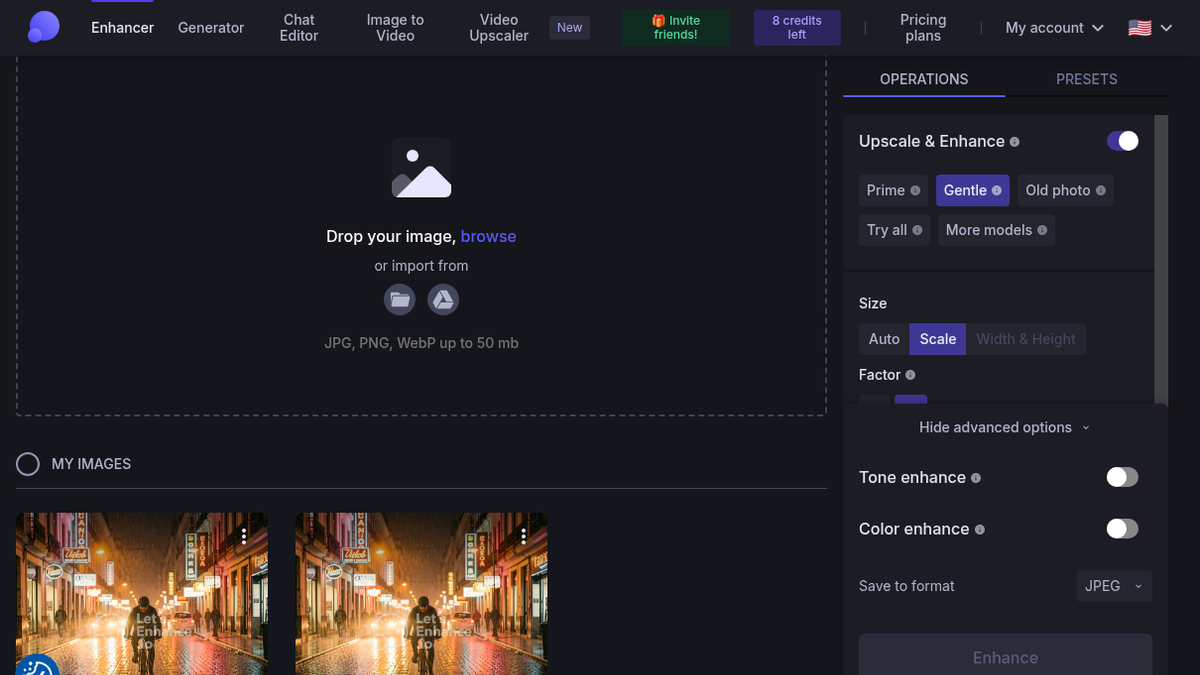1200x675 pixels.
Task: Open info icon beside Factor
Action: coord(910,375)
